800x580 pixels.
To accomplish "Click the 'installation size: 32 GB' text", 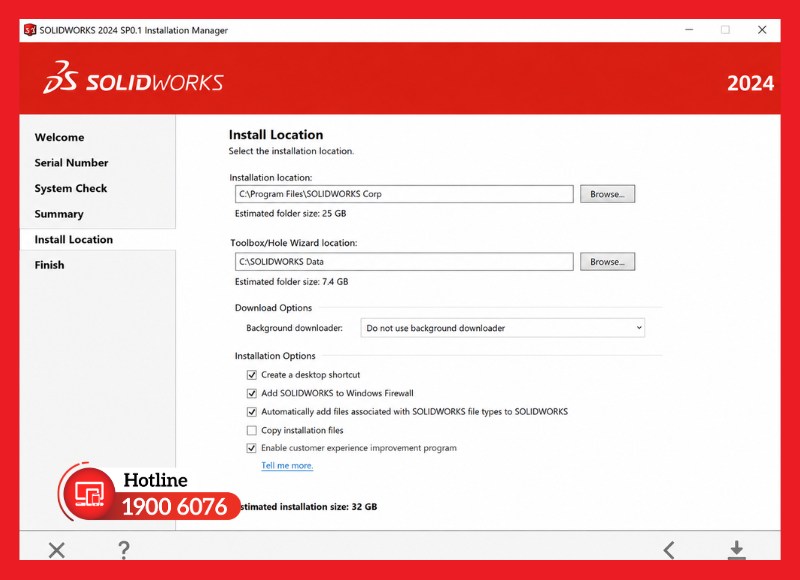I will 329,507.
